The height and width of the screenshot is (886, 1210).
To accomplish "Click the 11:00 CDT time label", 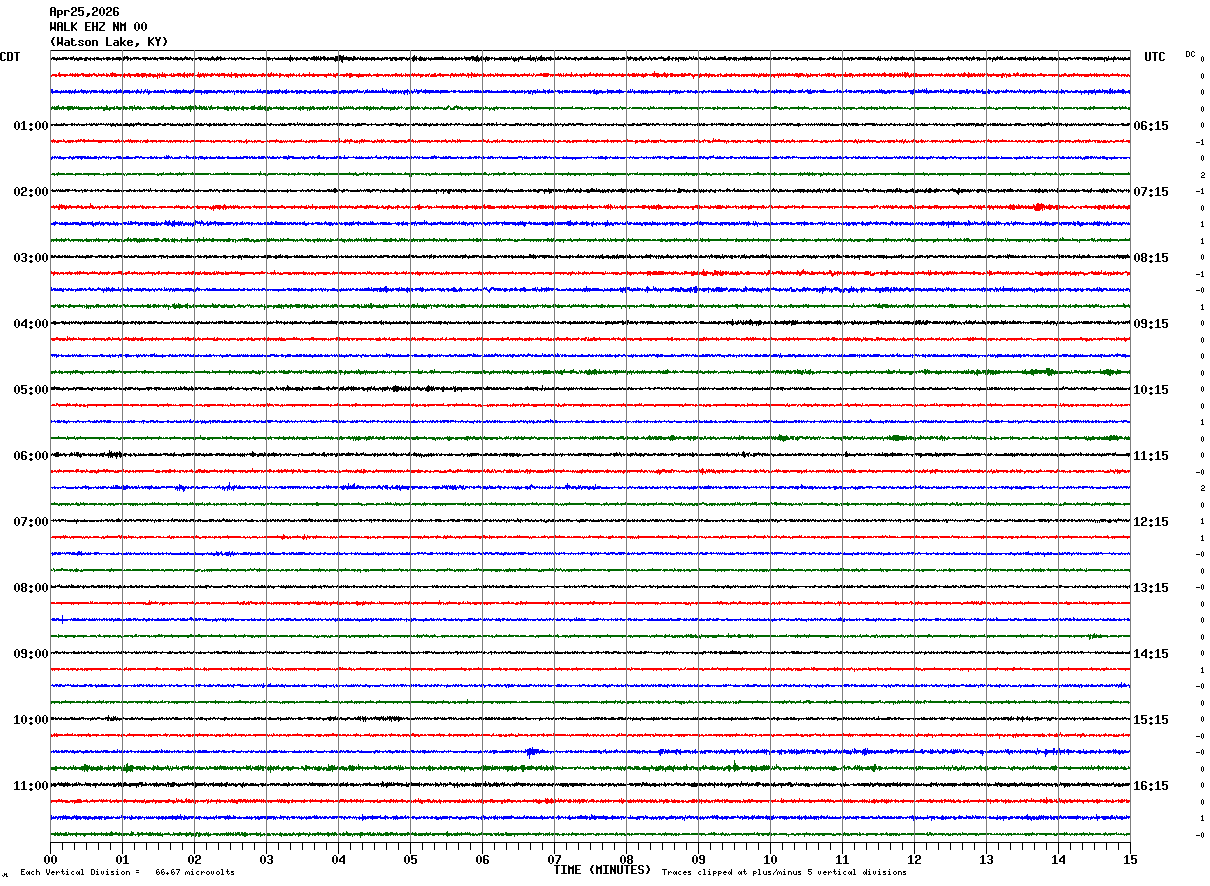I will click(x=30, y=786).
